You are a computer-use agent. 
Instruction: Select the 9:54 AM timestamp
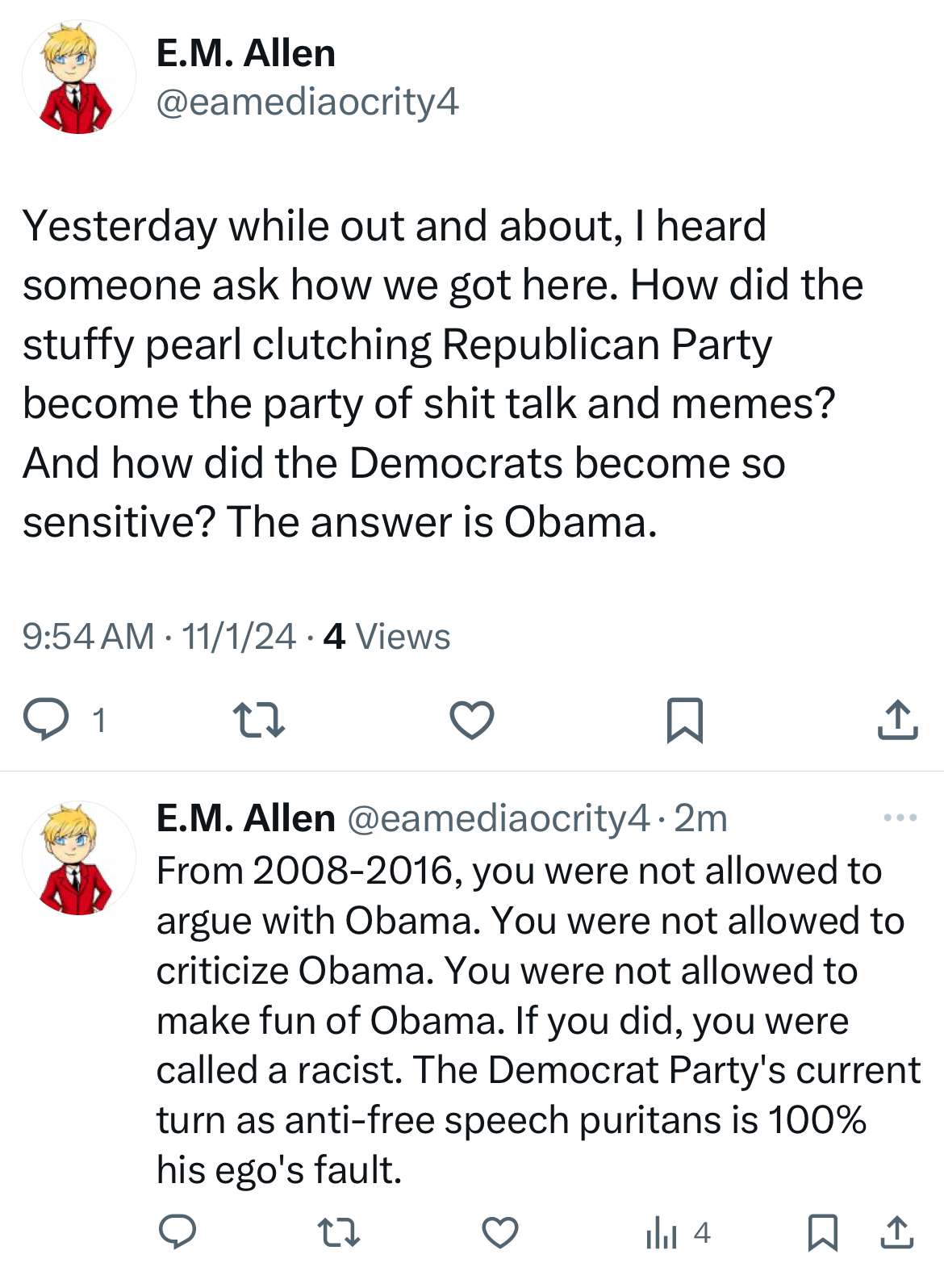[88, 637]
